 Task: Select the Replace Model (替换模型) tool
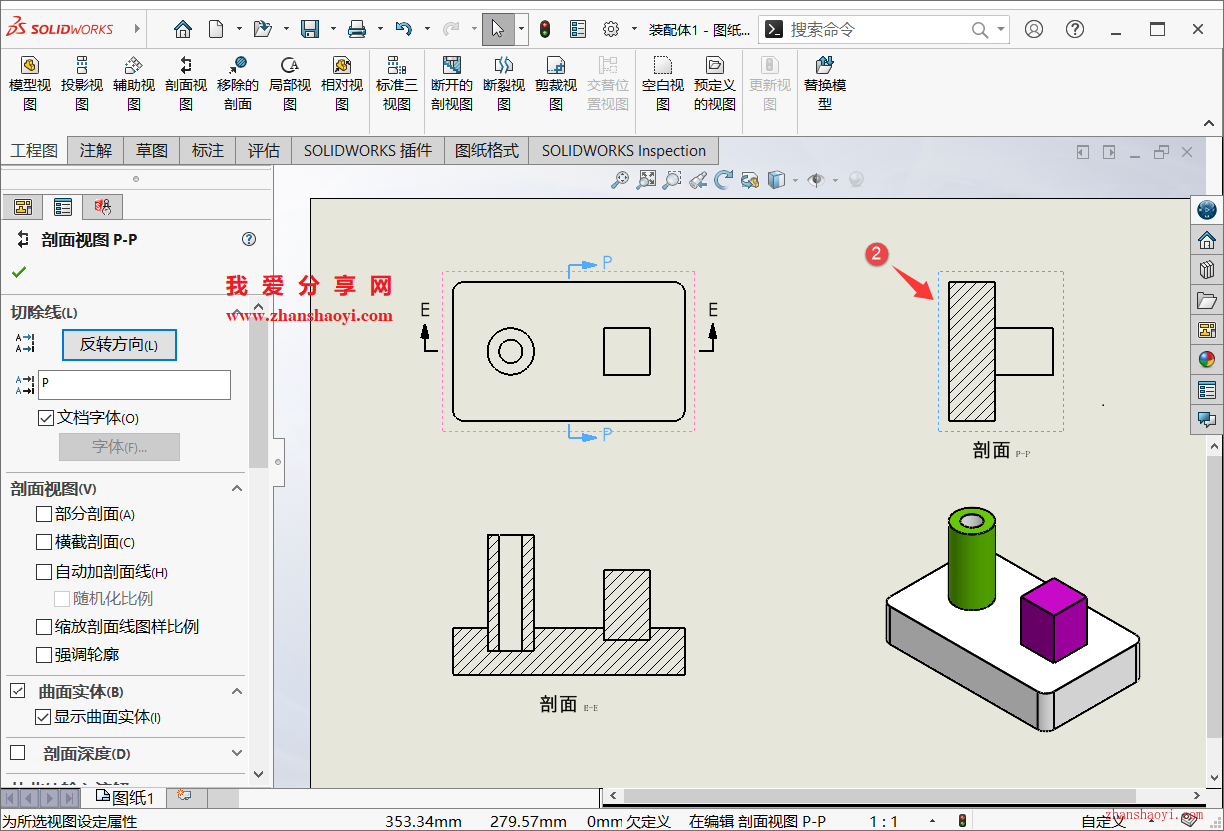pos(825,84)
